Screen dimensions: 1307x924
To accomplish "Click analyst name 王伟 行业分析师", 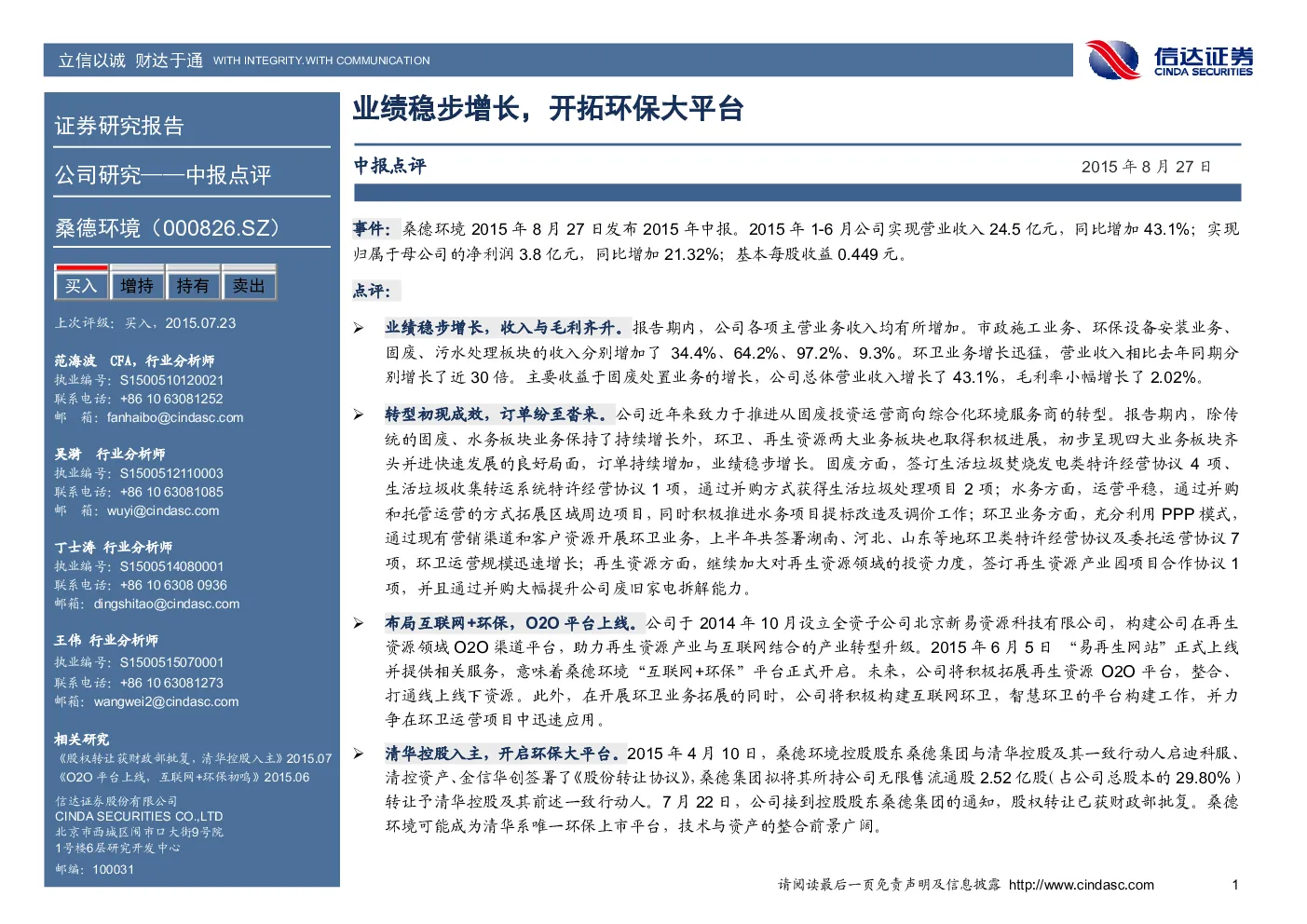I will (x=106, y=640).
